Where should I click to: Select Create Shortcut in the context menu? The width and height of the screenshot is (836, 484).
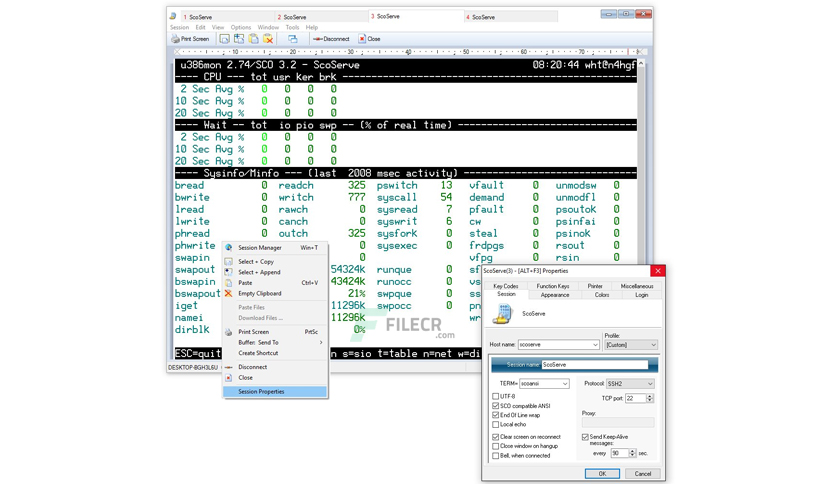pyautogui.click(x=275, y=353)
